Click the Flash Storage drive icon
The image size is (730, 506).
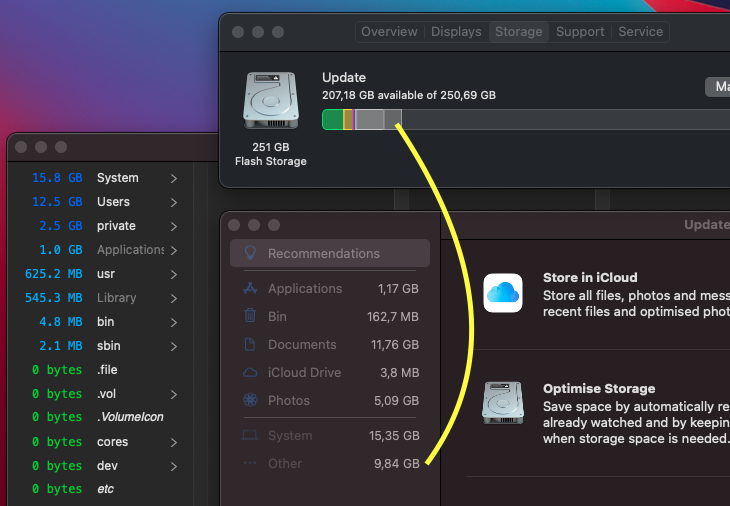point(270,100)
